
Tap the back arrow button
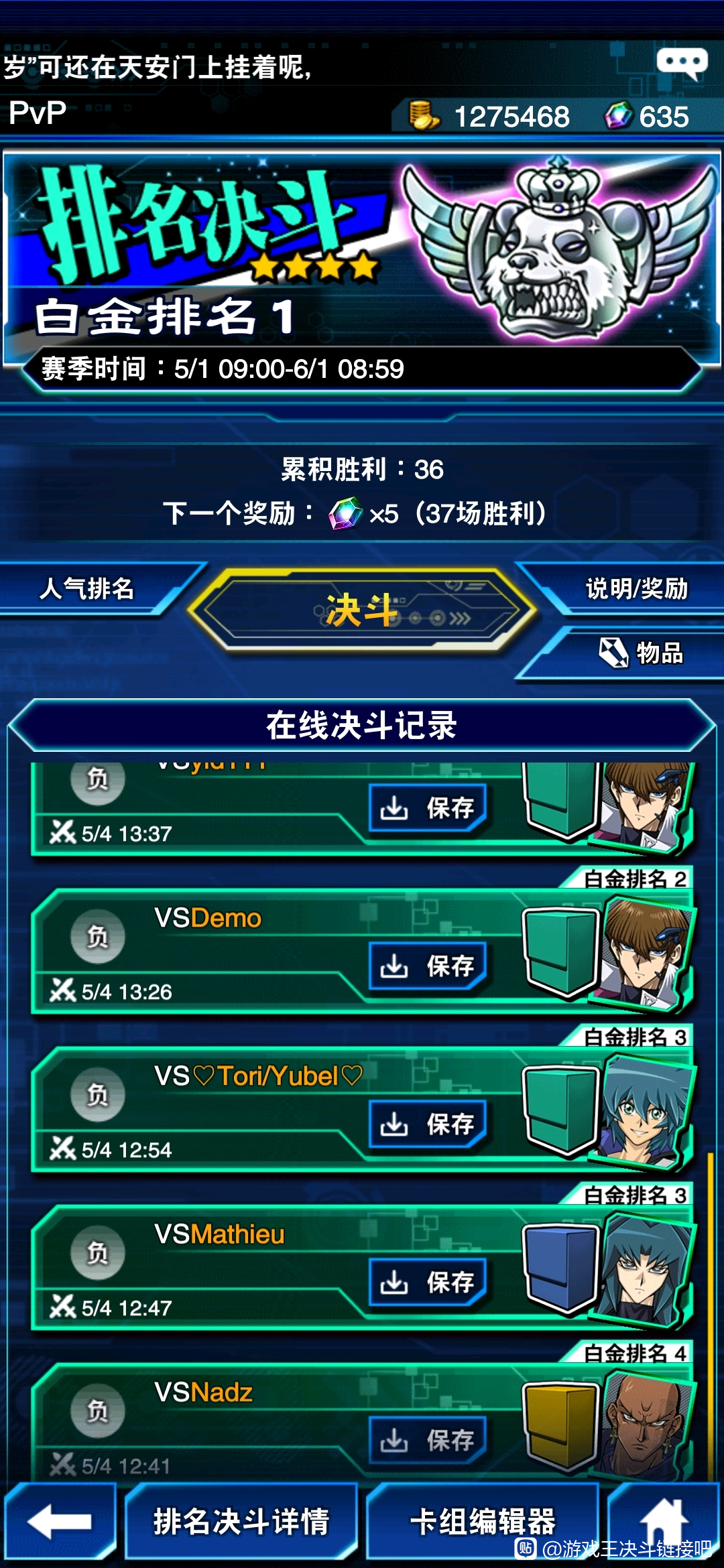pos(60,1522)
